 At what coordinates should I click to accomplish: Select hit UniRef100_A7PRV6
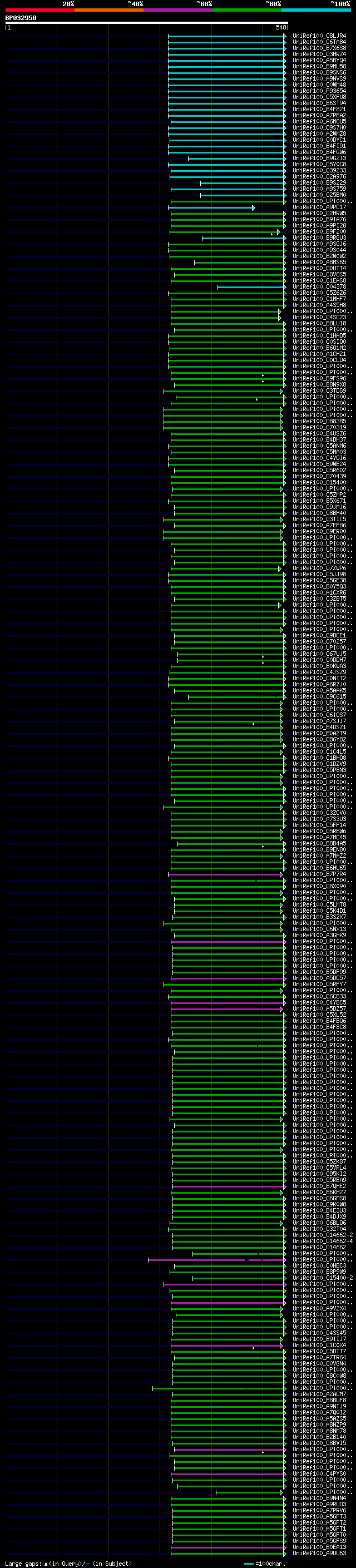pyautogui.click(x=319, y=1510)
